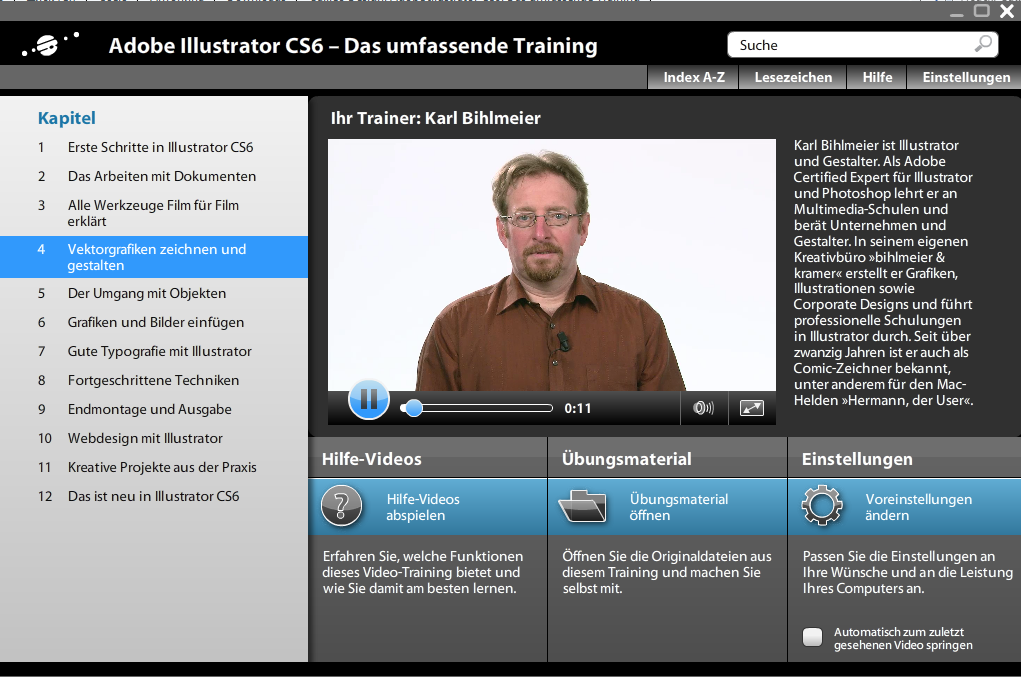Click the Kapitel heading
1021x677 pixels.
pos(66,118)
